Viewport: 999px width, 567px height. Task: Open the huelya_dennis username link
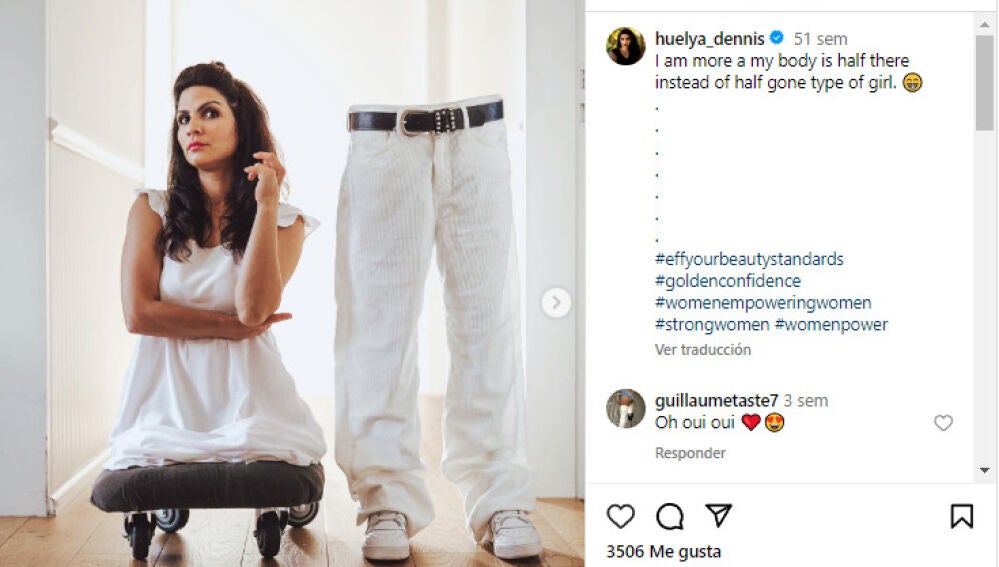(x=709, y=39)
